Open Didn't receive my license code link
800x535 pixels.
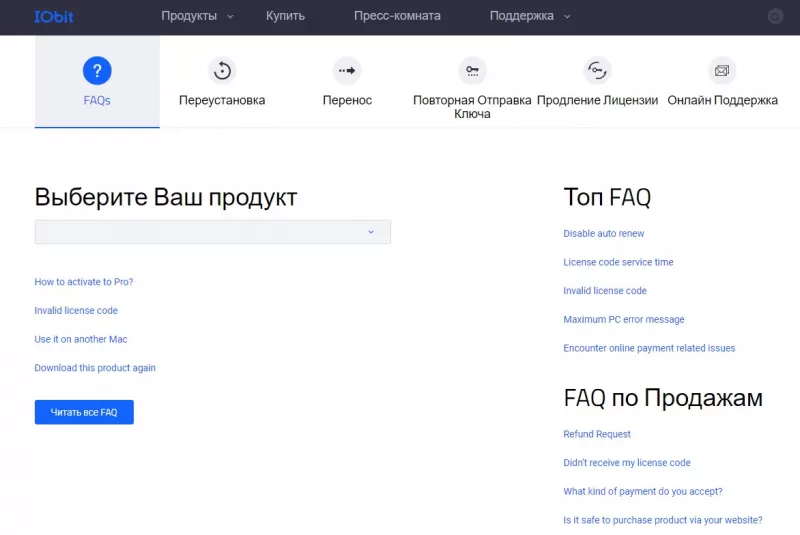[x=627, y=463]
